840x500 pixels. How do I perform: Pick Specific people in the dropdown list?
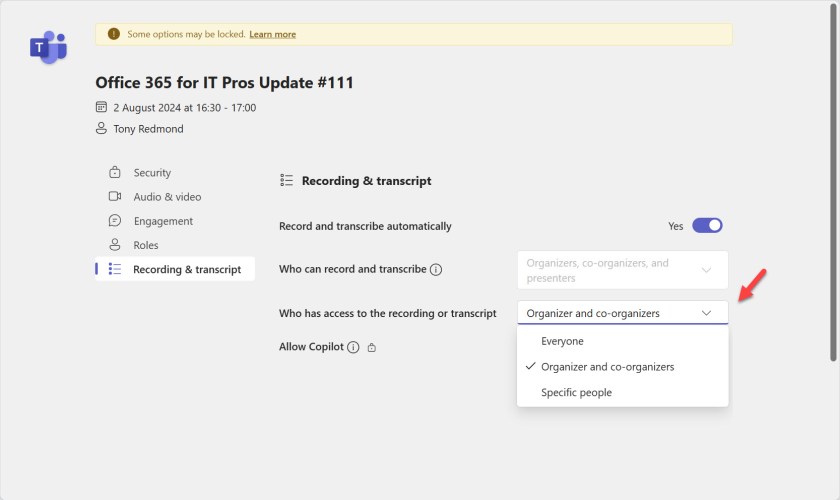622,393
